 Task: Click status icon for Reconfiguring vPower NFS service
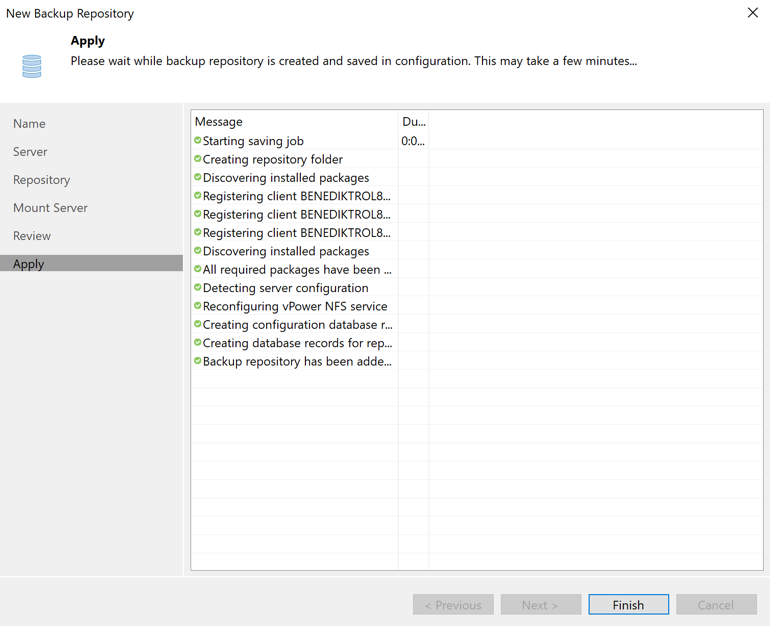tap(198, 306)
